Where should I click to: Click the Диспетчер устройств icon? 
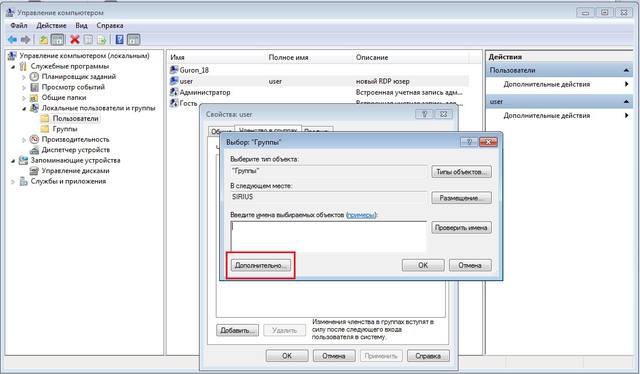(34, 150)
